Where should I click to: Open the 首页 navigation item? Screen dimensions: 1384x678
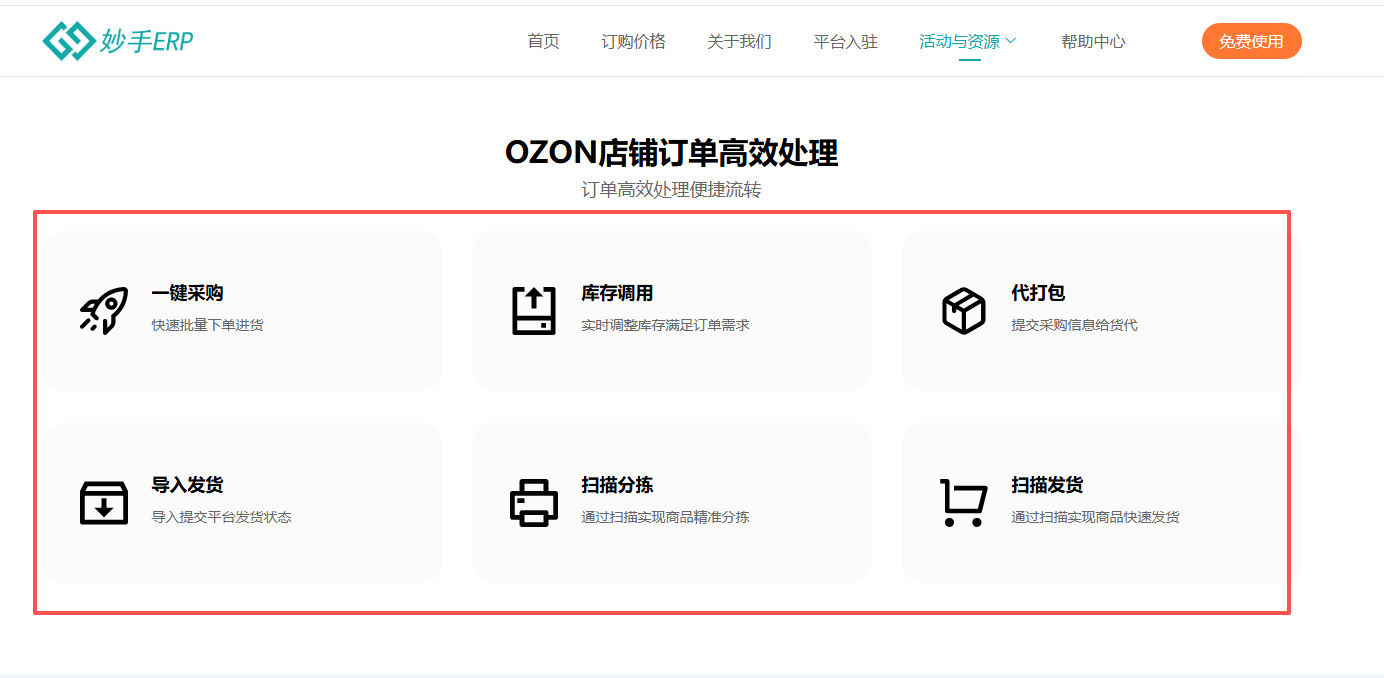click(x=543, y=41)
